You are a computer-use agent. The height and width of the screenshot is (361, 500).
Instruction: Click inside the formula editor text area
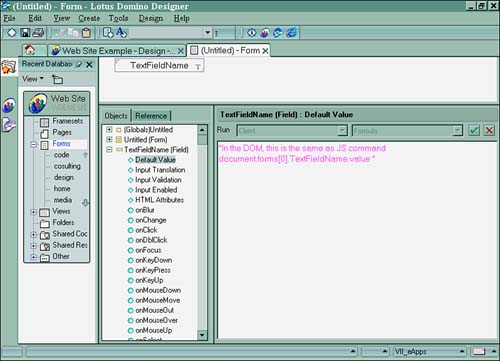(x=357, y=240)
